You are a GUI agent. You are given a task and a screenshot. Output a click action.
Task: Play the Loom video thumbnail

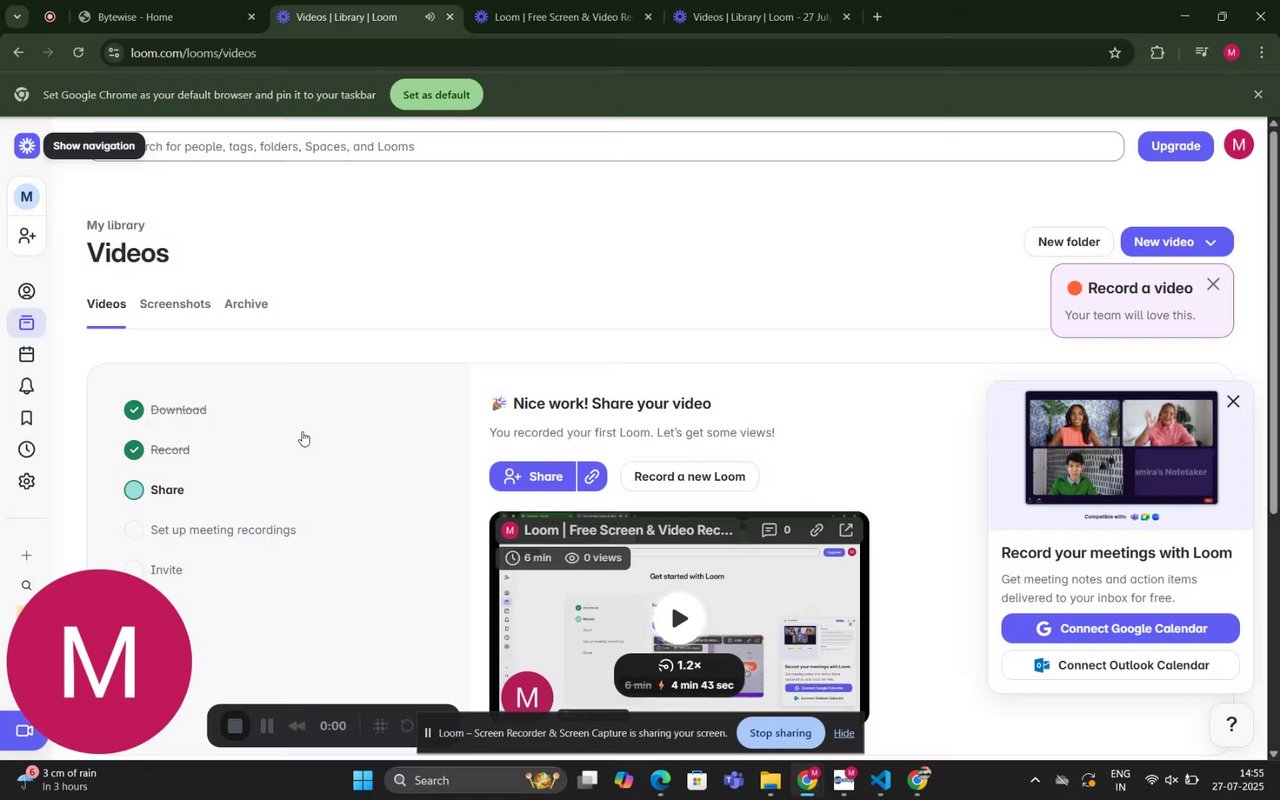coord(679,618)
